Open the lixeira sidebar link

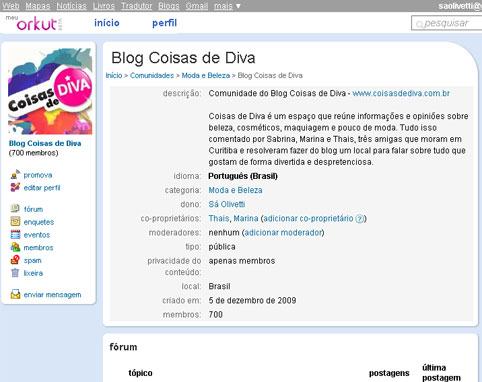click(33, 273)
